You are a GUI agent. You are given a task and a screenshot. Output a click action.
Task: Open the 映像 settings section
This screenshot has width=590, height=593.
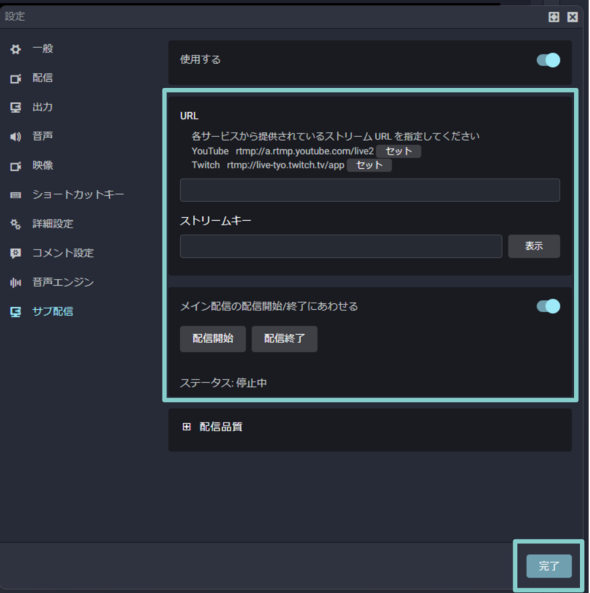pyautogui.click(x=42, y=165)
